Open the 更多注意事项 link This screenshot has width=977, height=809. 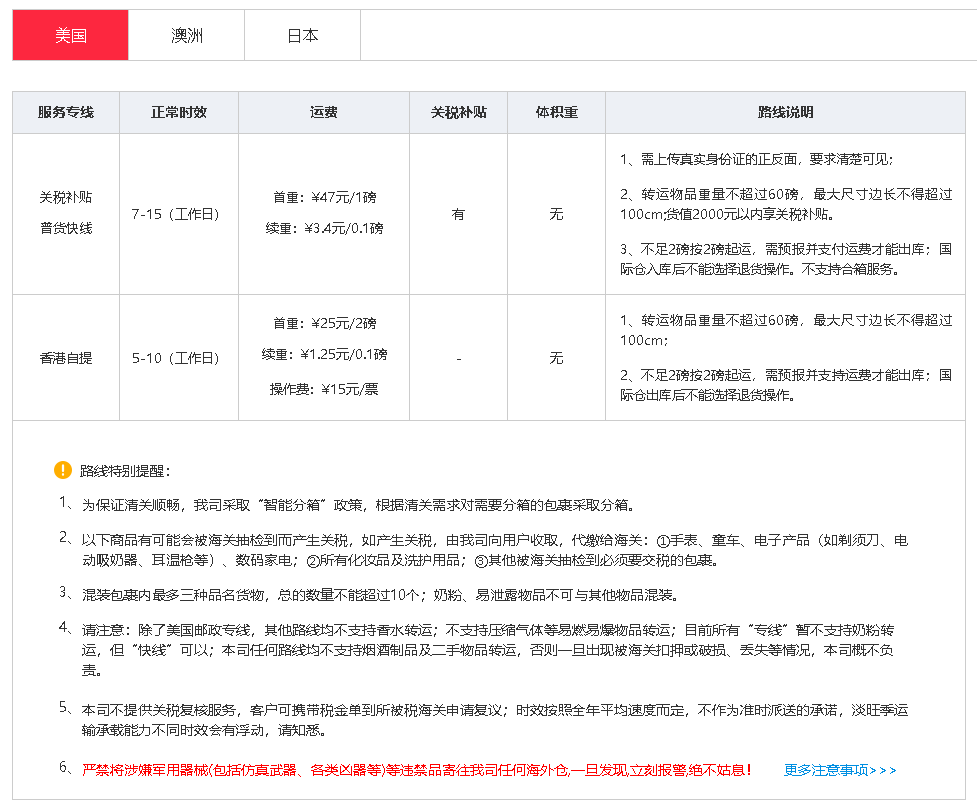coord(840,770)
